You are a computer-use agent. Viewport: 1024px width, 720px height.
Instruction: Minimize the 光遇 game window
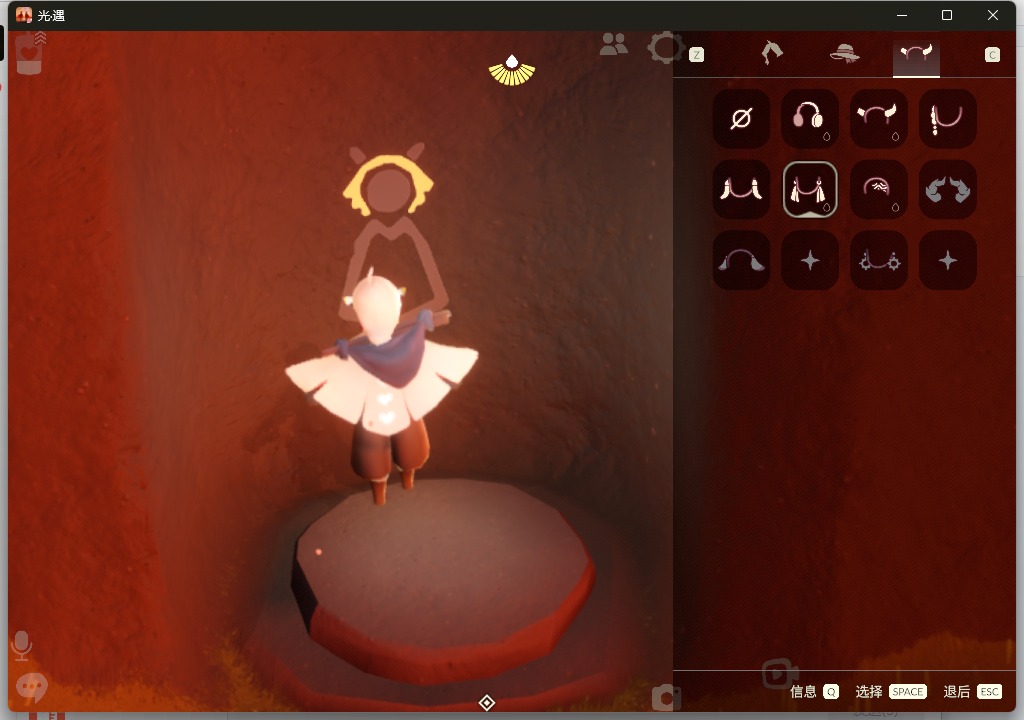[902, 15]
